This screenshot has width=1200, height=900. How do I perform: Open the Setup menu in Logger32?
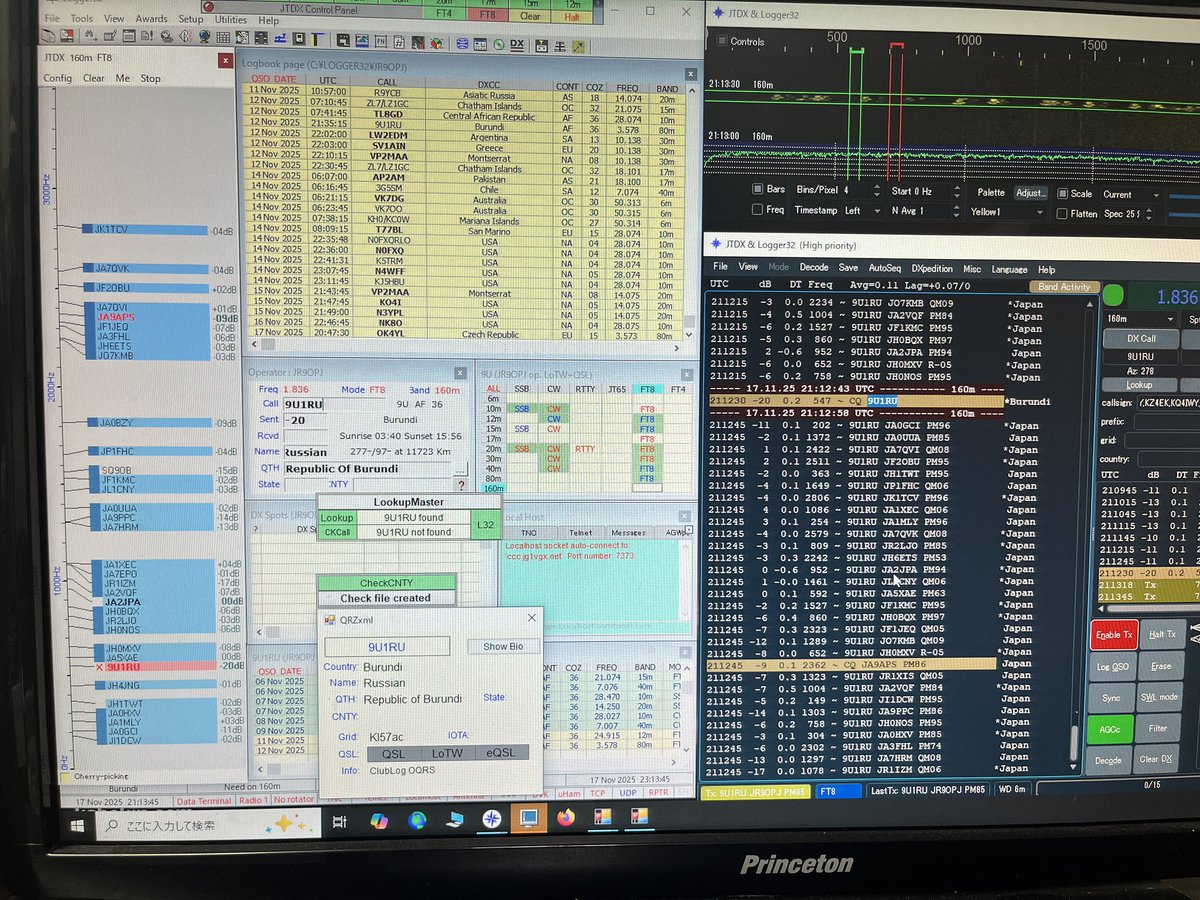pos(190,18)
